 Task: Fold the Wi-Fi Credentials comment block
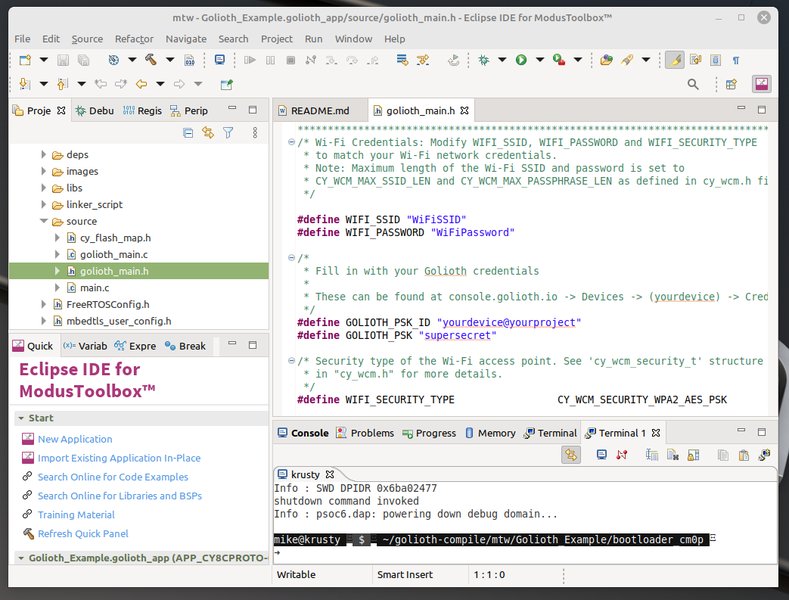click(x=291, y=142)
